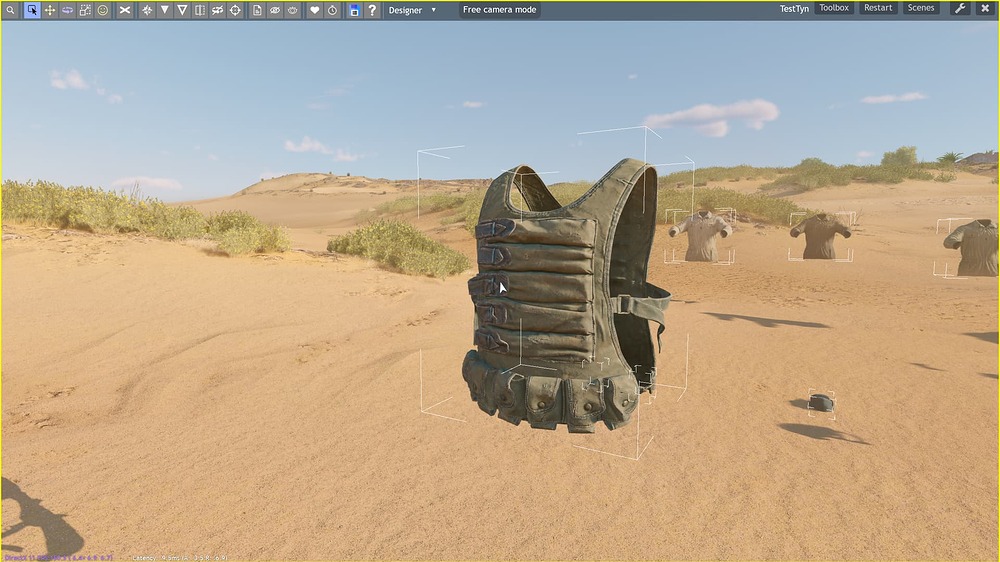The width and height of the screenshot is (1000, 562).
Task: Save with the blue floppy disk icon
Action: [x=354, y=10]
